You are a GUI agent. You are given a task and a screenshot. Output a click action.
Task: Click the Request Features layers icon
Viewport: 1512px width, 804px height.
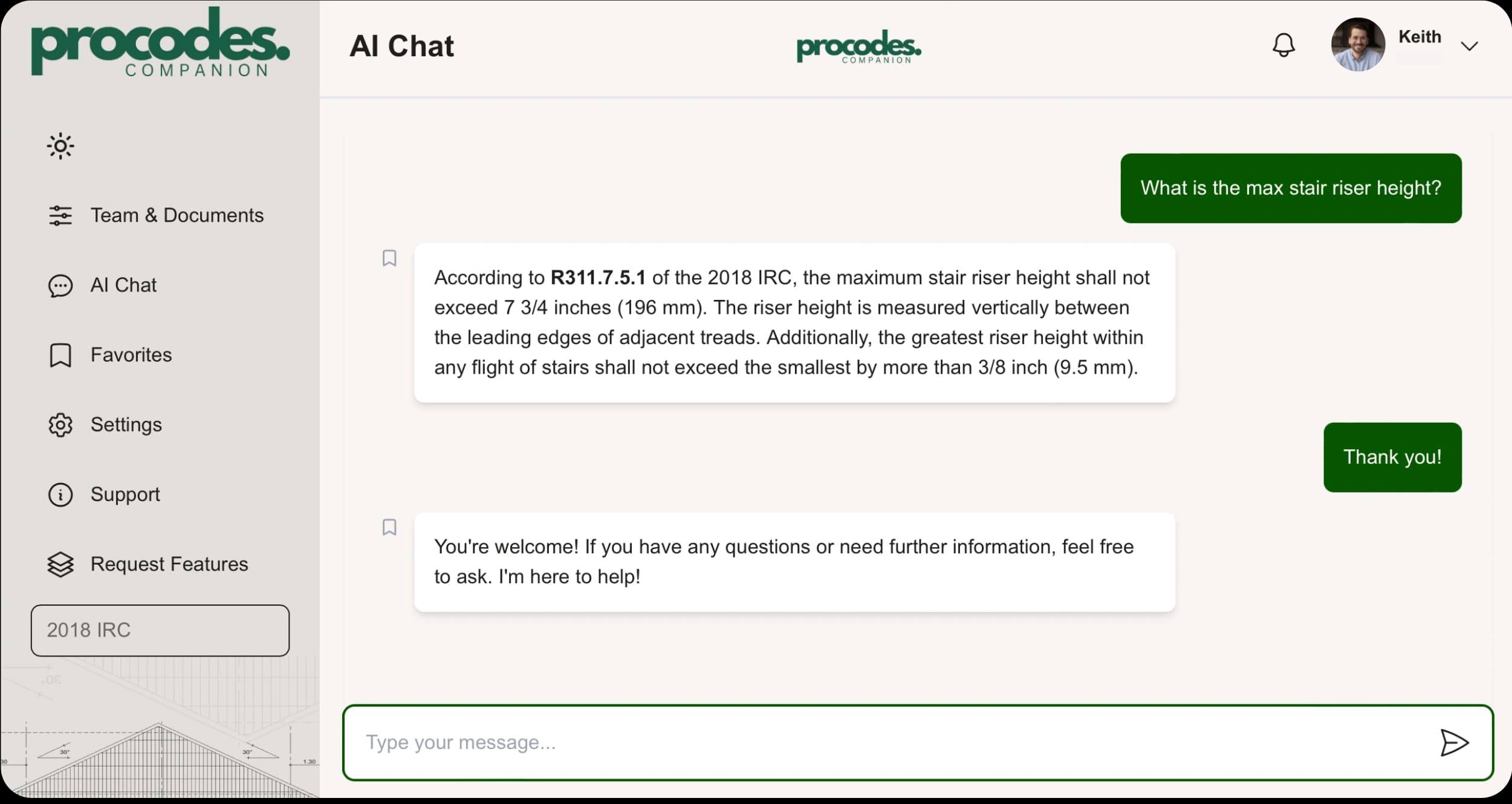[x=60, y=565]
